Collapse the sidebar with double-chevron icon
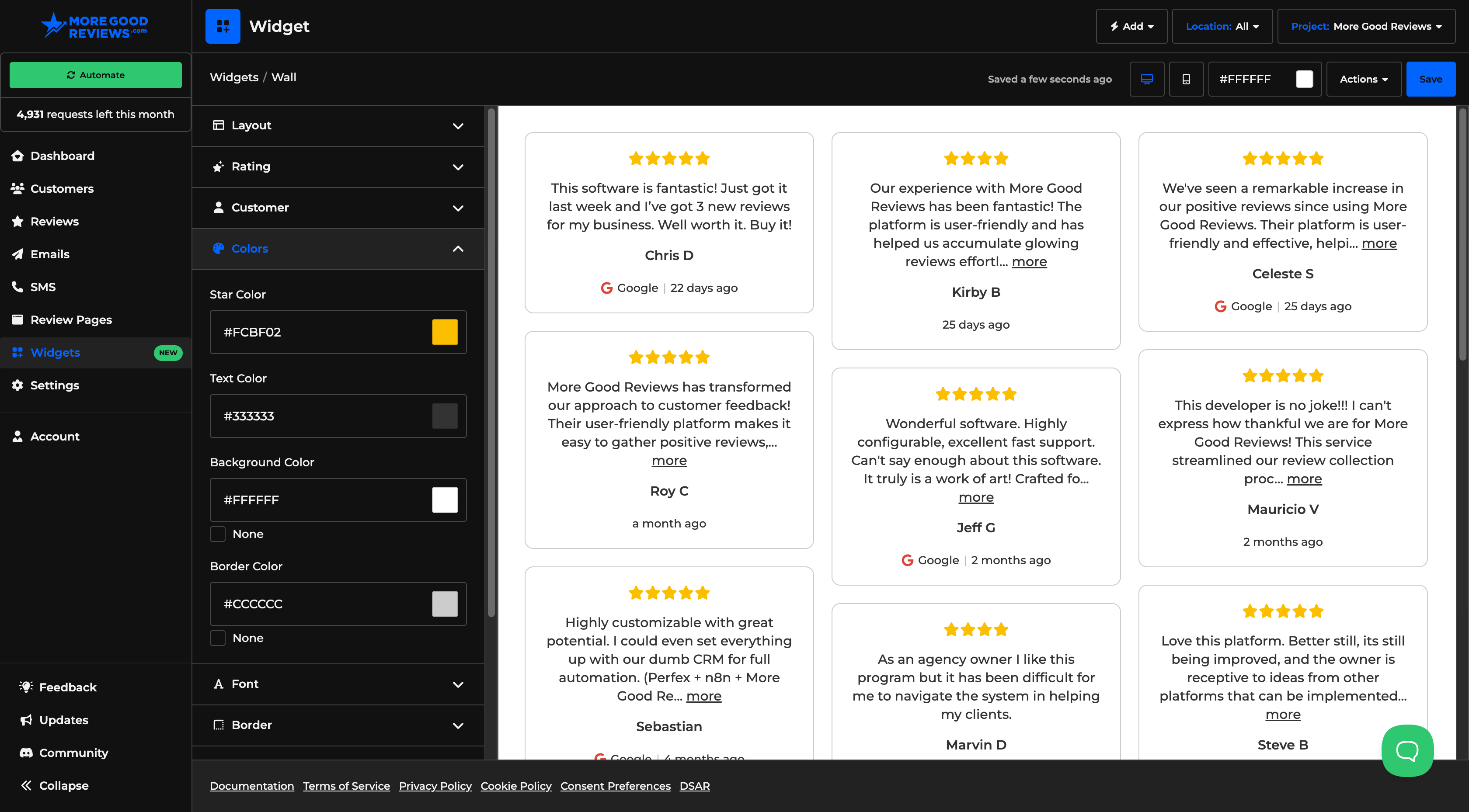Screen dimensions: 1469x812 click(x=26, y=786)
